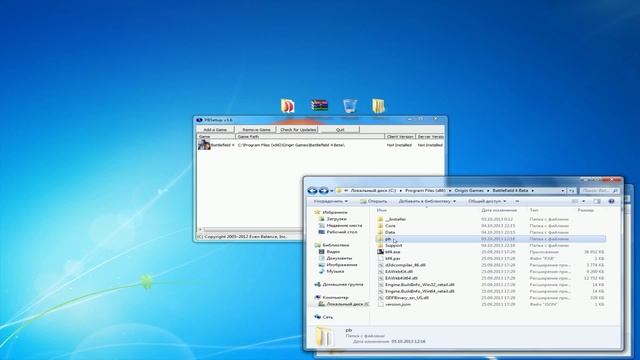The height and width of the screenshot is (360, 640).
Task: Open the Добавить в библиотеку menu
Action: 427,201
